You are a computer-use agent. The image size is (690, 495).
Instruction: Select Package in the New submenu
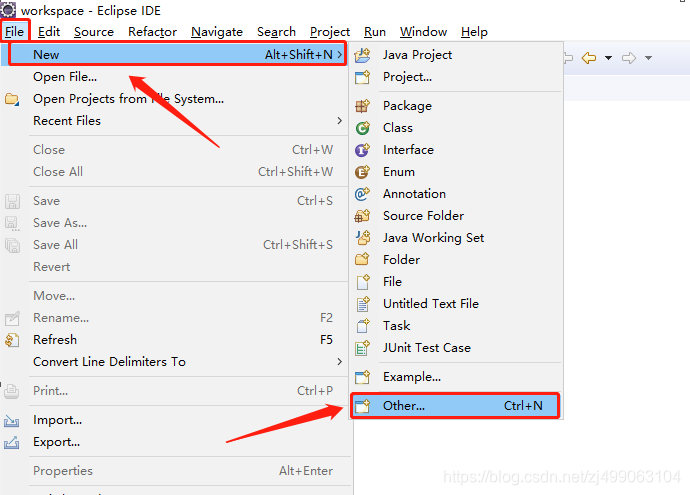coord(457,106)
